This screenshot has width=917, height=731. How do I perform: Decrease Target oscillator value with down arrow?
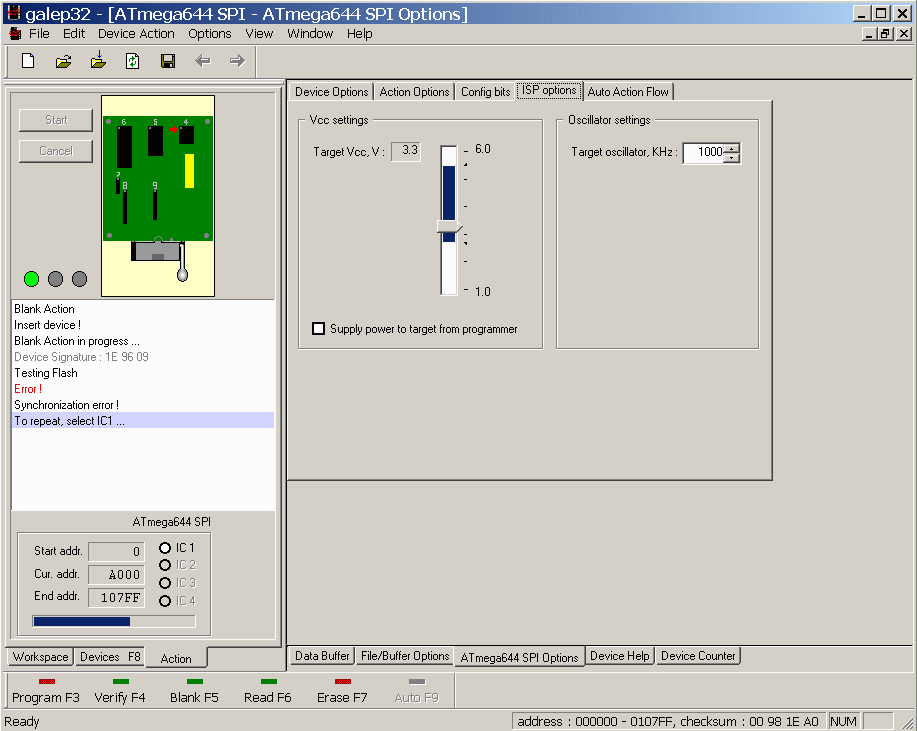(732, 158)
